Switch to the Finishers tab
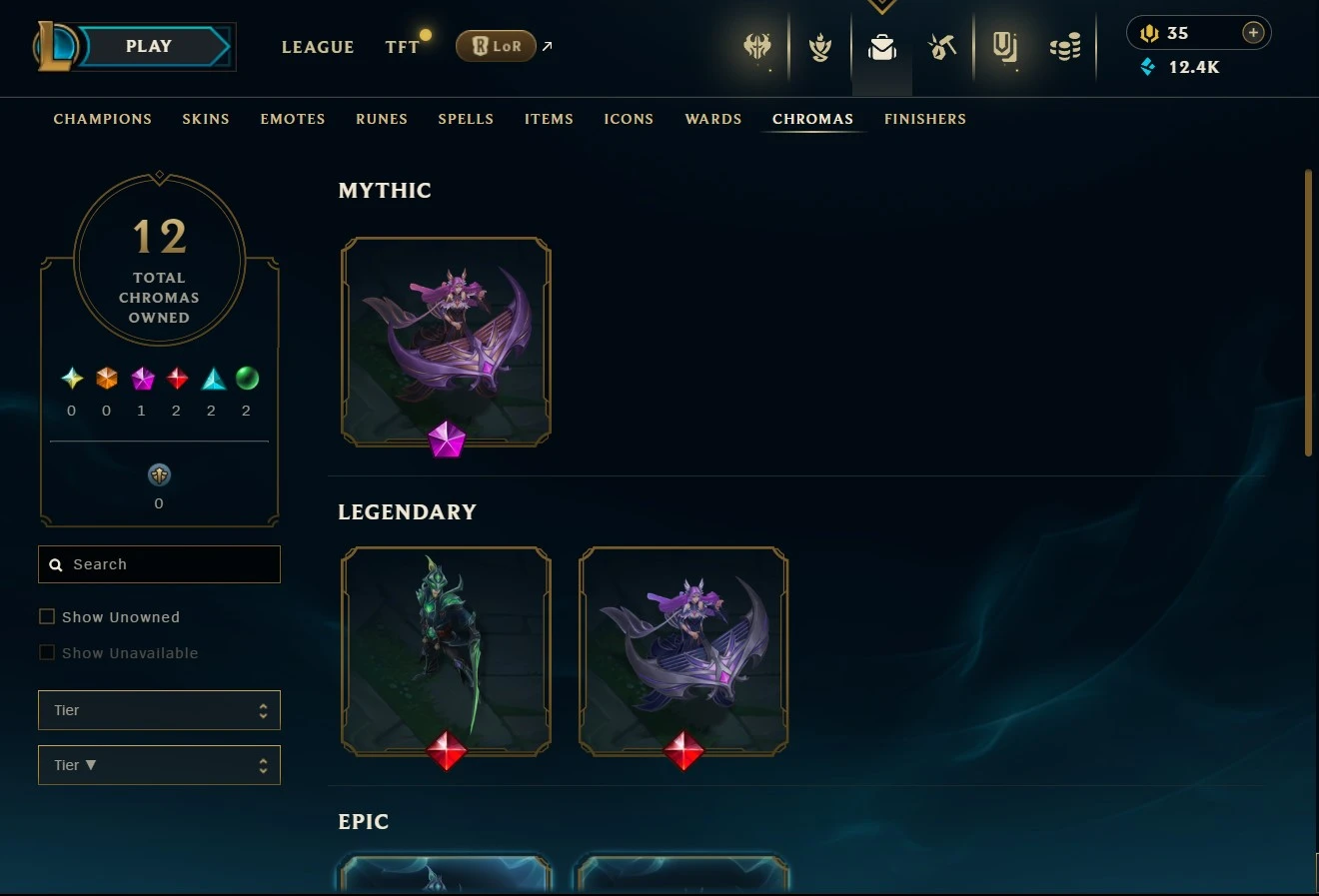Viewport: 1319px width, 896px height. pyautogui.click(x=925, y=119)
